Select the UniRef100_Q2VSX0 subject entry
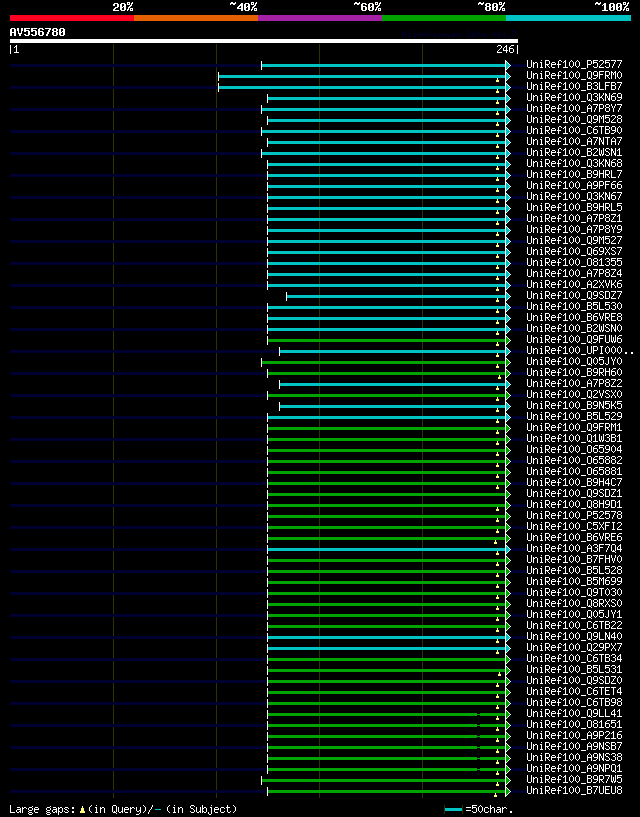Viewport: 640px width, 817px height. pos(574,394)
